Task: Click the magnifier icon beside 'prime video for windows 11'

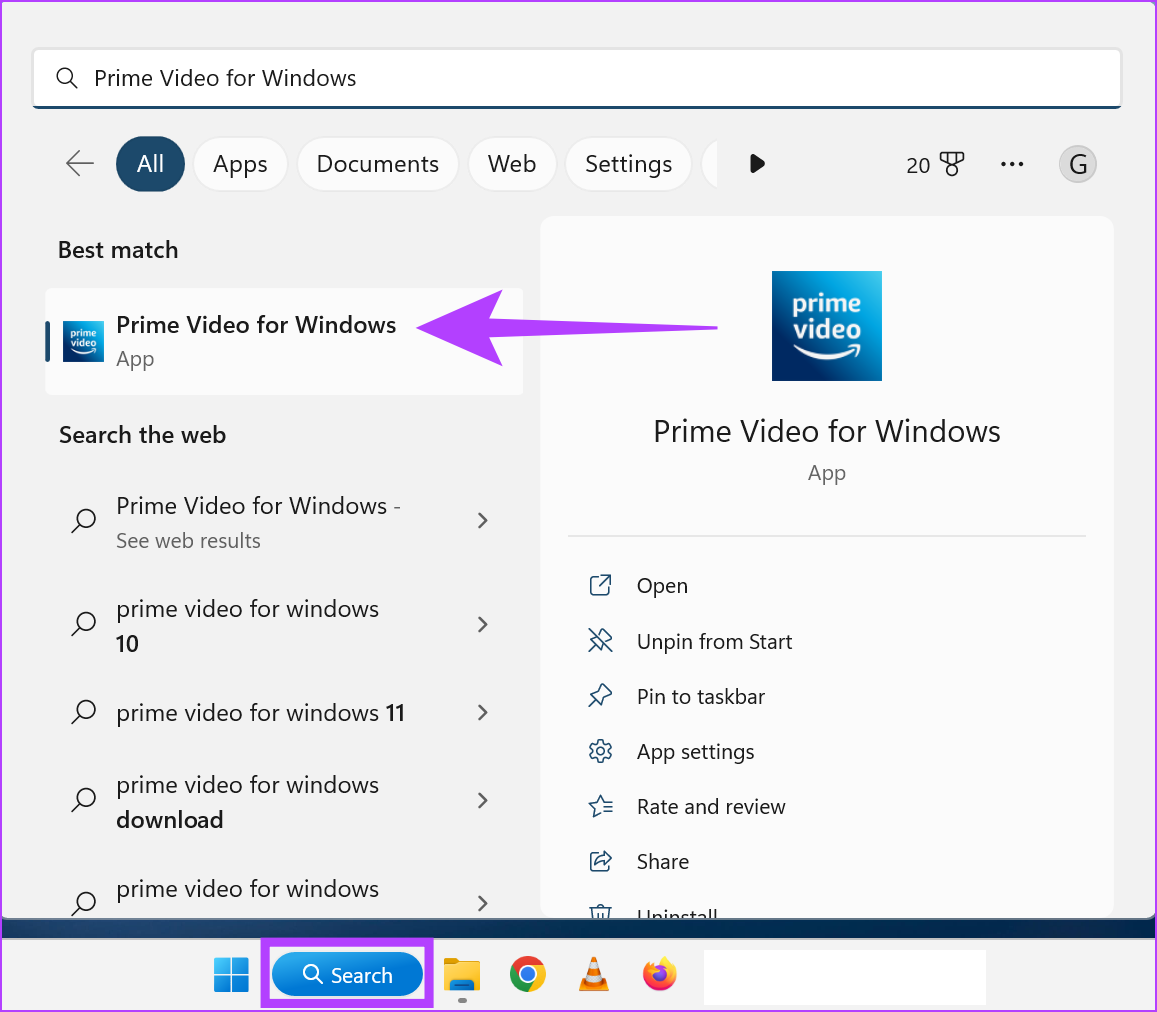Action: pyautogui.click(x=83, y=712)
